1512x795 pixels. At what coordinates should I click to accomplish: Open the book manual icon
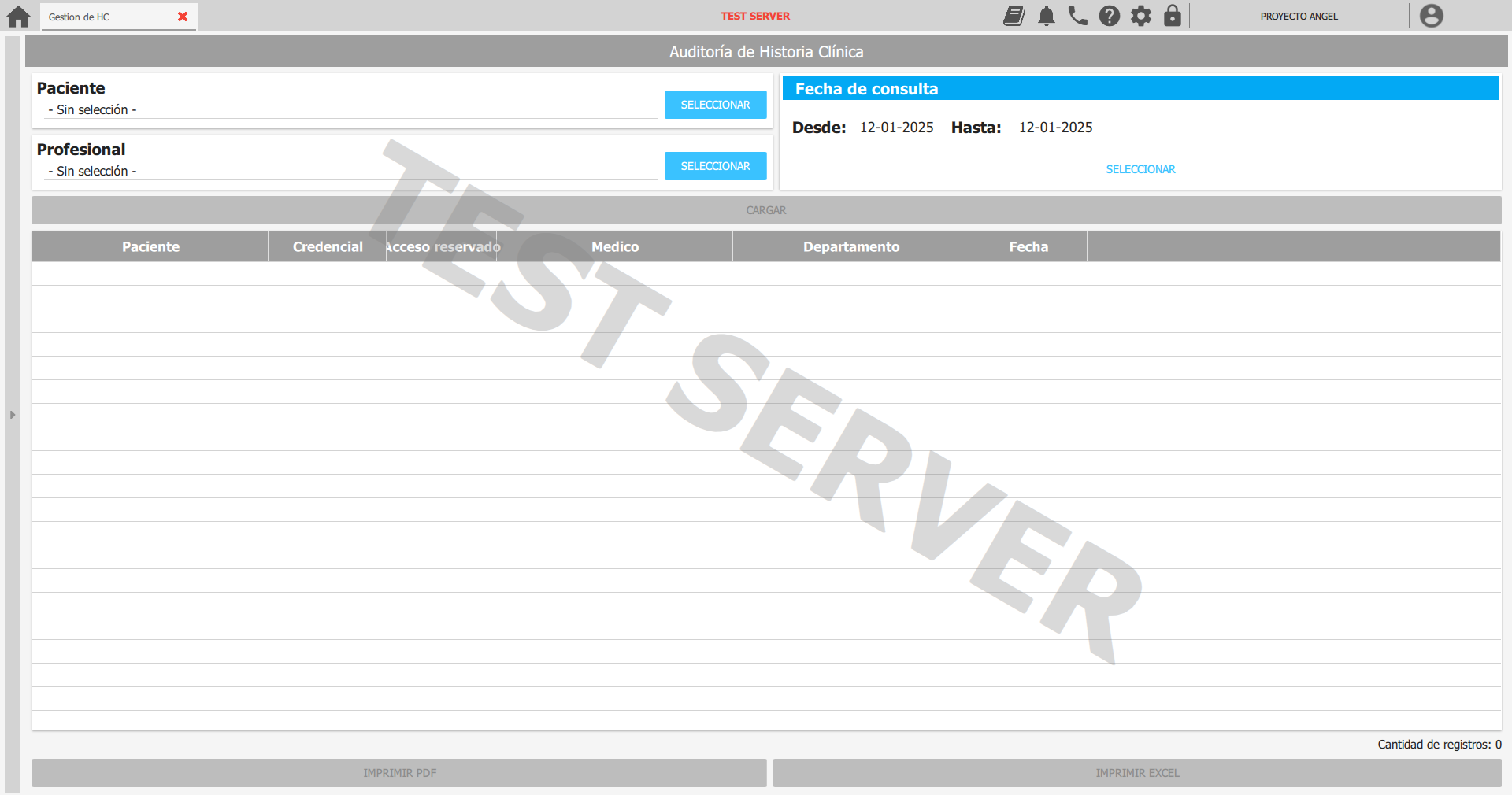1014,16
